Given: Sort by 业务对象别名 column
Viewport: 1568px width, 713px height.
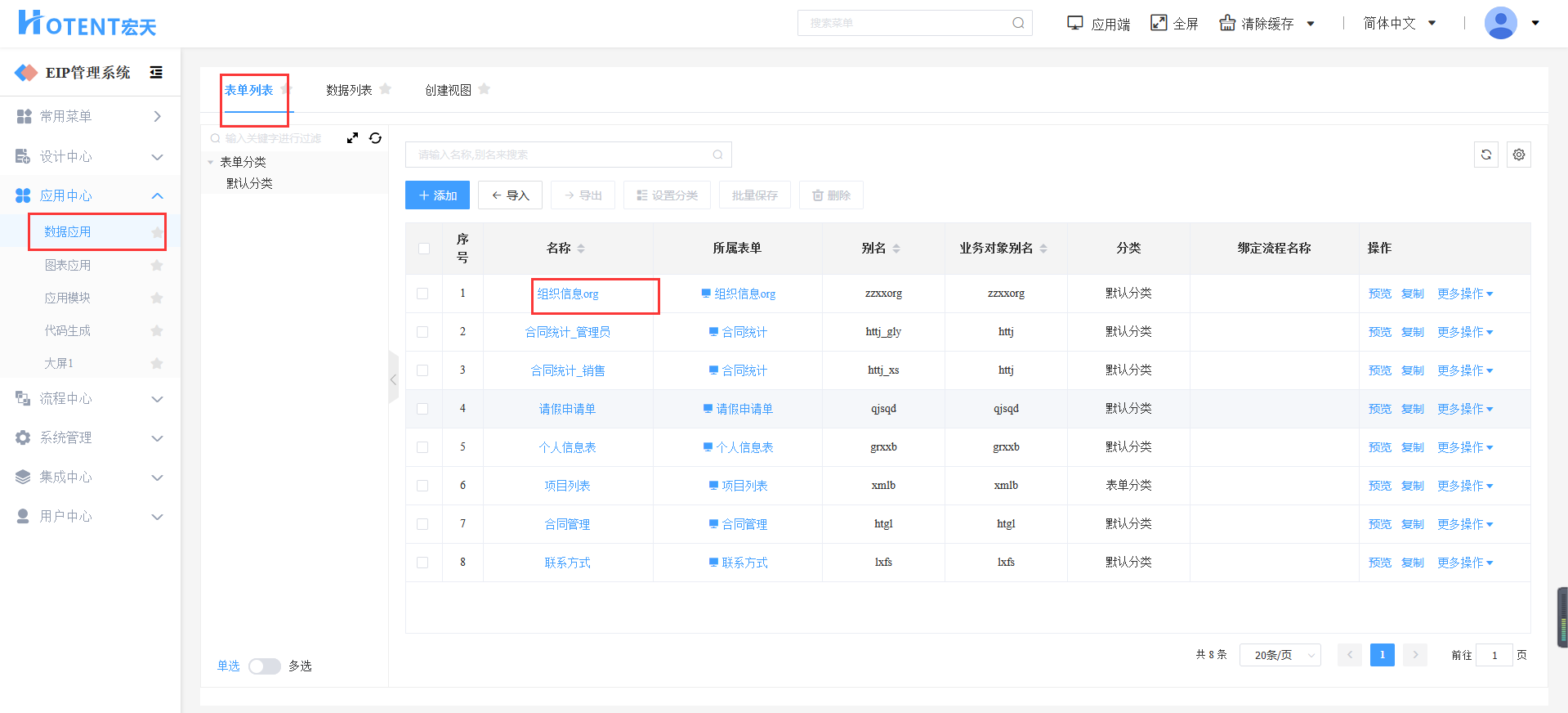Looking at the screenshot, I should click(1043, 248).
